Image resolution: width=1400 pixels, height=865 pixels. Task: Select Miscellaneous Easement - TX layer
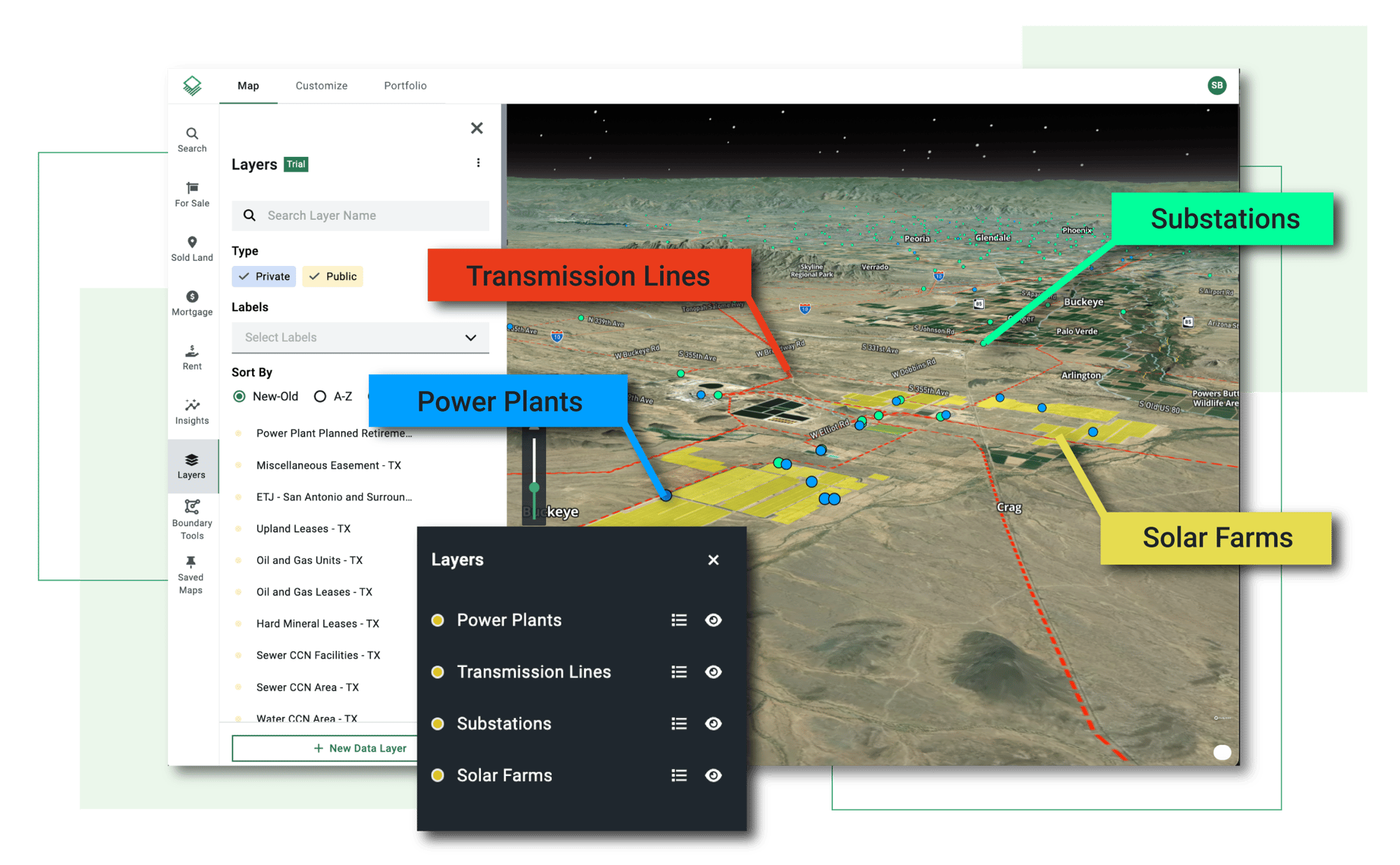328,465
